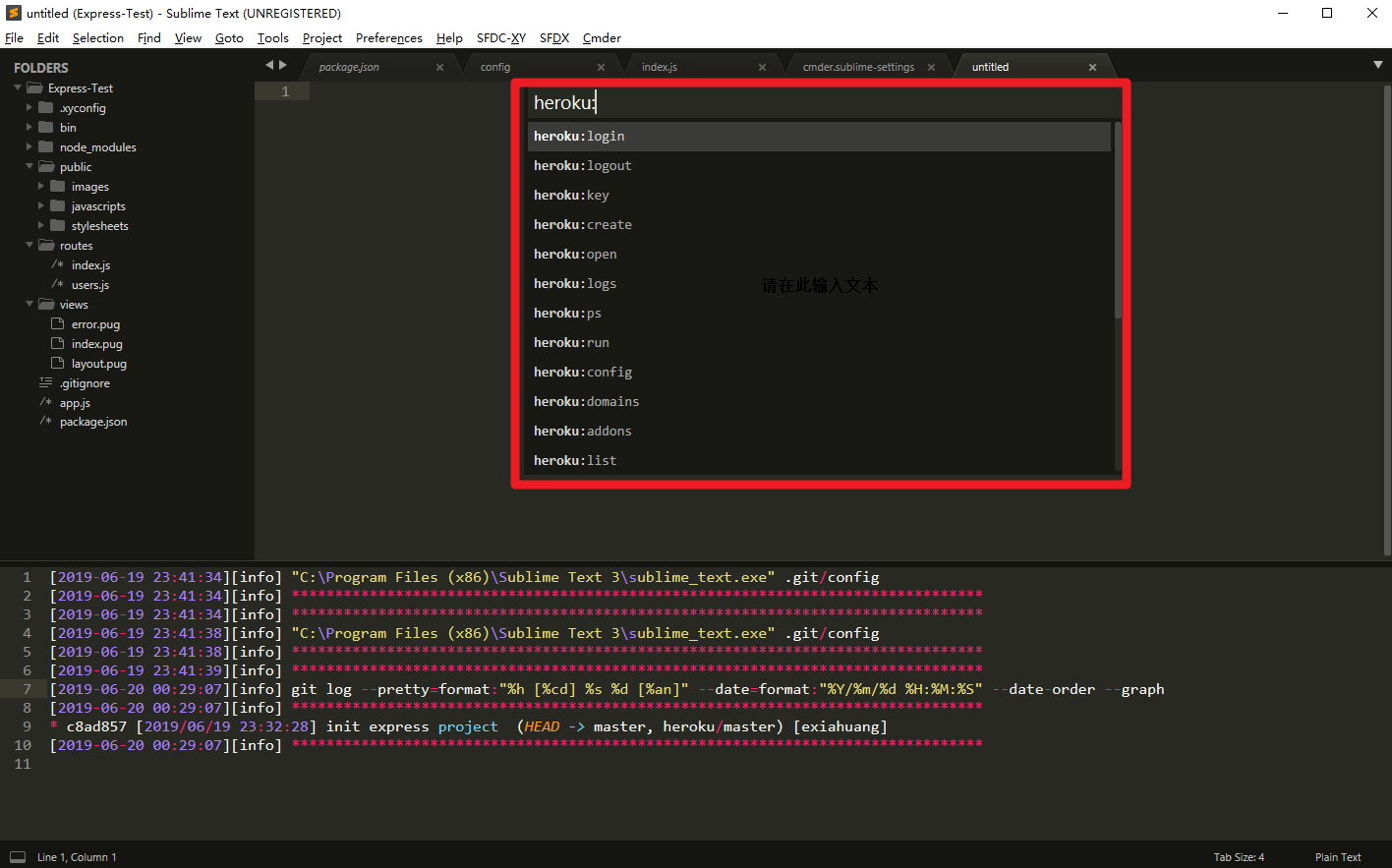1392x868 pixels.
Task: Click the heroku: command input field
Action: [824, 102]
